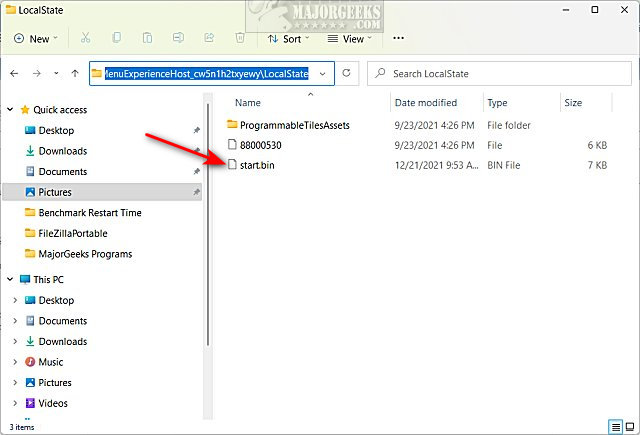
Task: Click the Cut scissors icon
Action: pyautogui.click(x=85, y=38)
